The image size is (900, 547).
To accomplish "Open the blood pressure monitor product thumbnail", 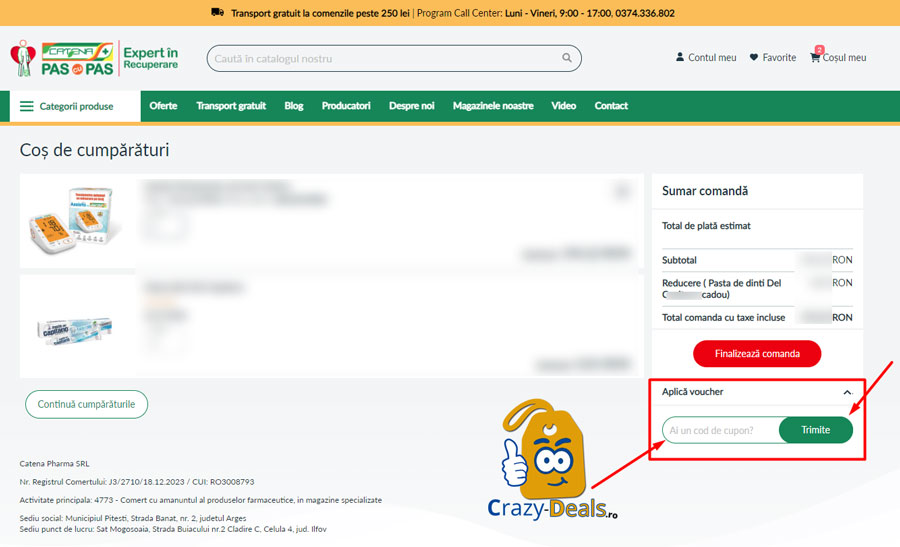I will [76, 220].
